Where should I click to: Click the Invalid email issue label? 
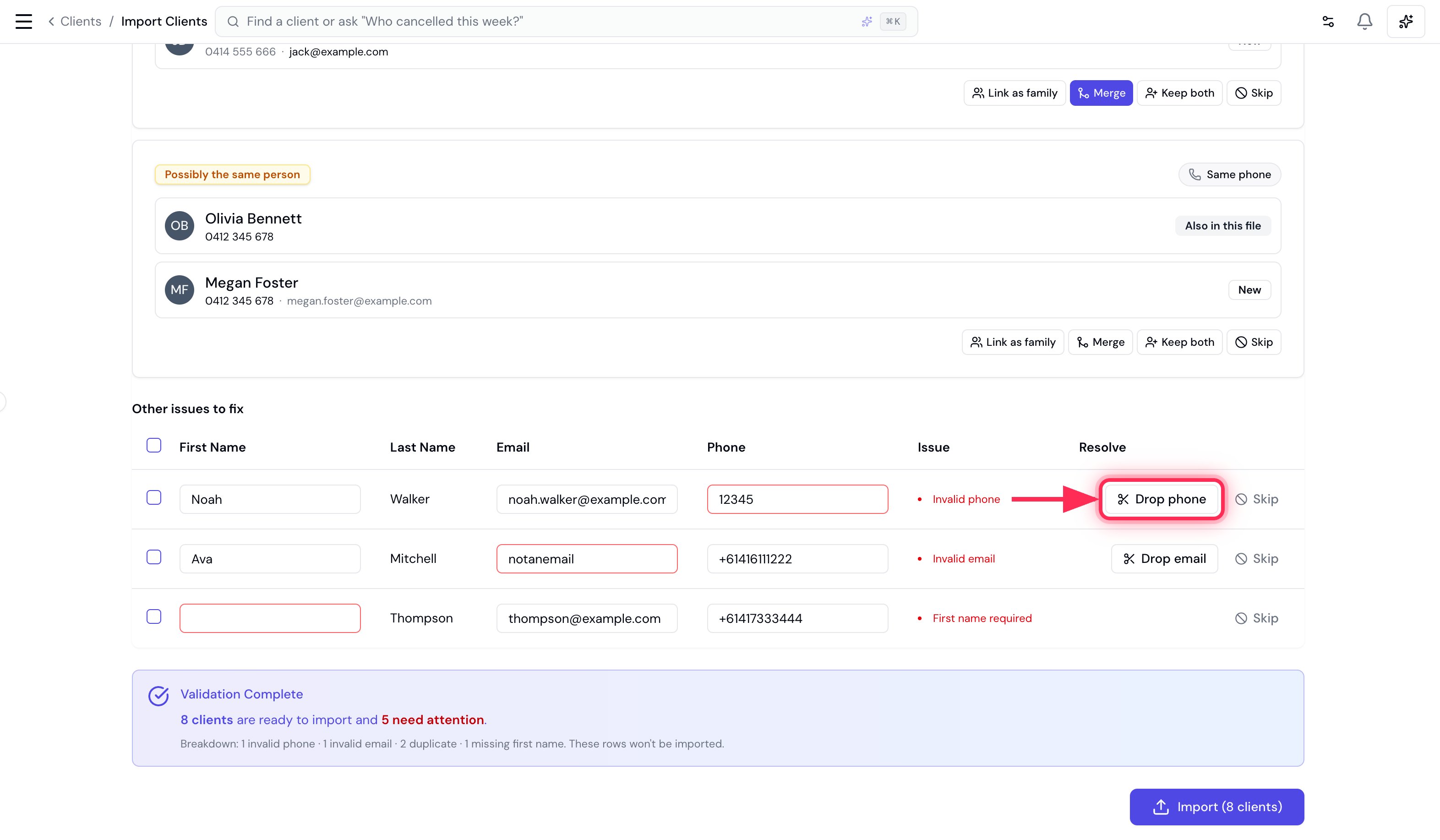coord(963,559)
